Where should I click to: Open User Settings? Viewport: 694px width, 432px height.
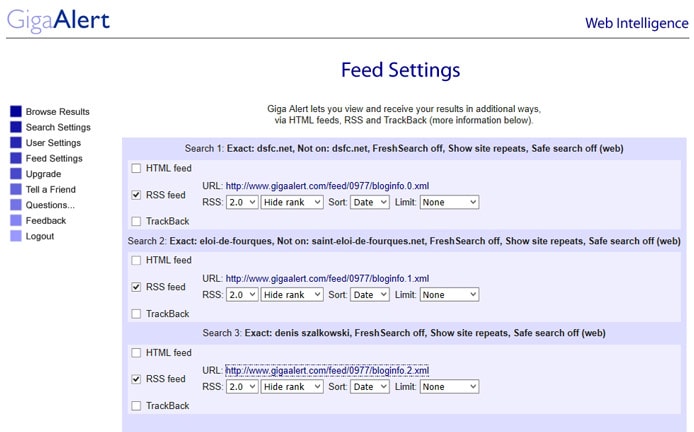coord(53,143)
